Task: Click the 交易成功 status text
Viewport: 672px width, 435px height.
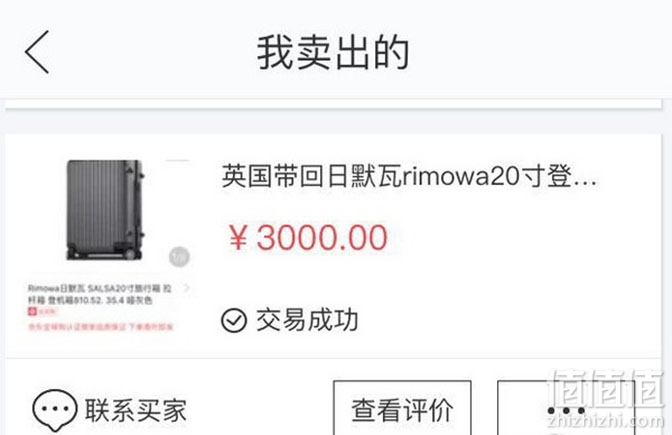Action: tap(307, 320)
